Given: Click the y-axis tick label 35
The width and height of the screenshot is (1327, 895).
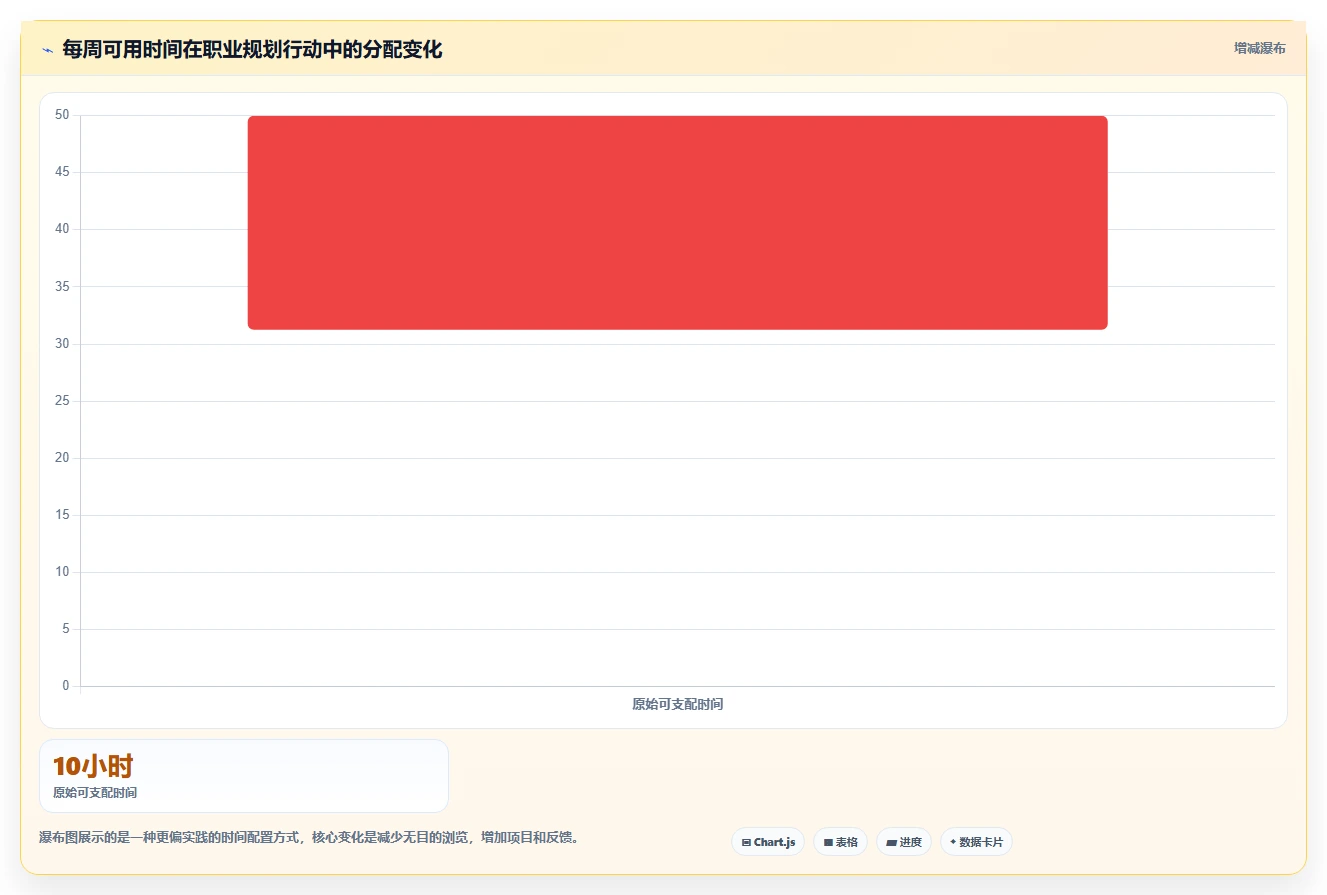Looking at the screenshot, I should [x=62, y=287].
